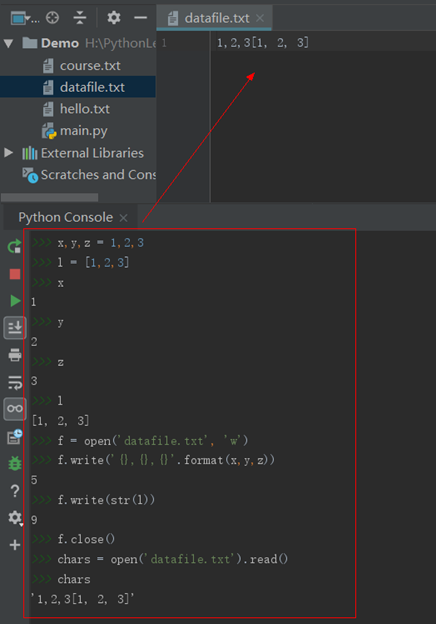The image size is (436, 624).
Task: Open course.txt in the project tree
Action: coord(90,66)
